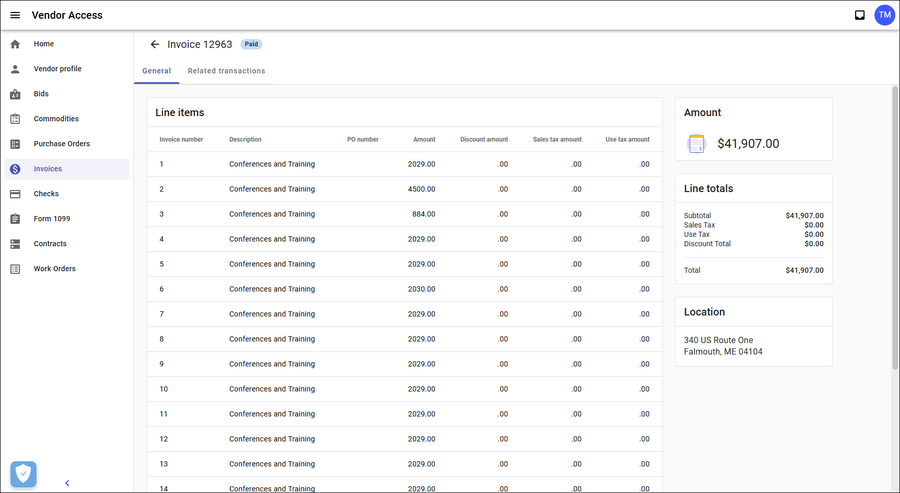Open Commodities in the sidebar
The image size is (900, 493).
pos(56,119)
